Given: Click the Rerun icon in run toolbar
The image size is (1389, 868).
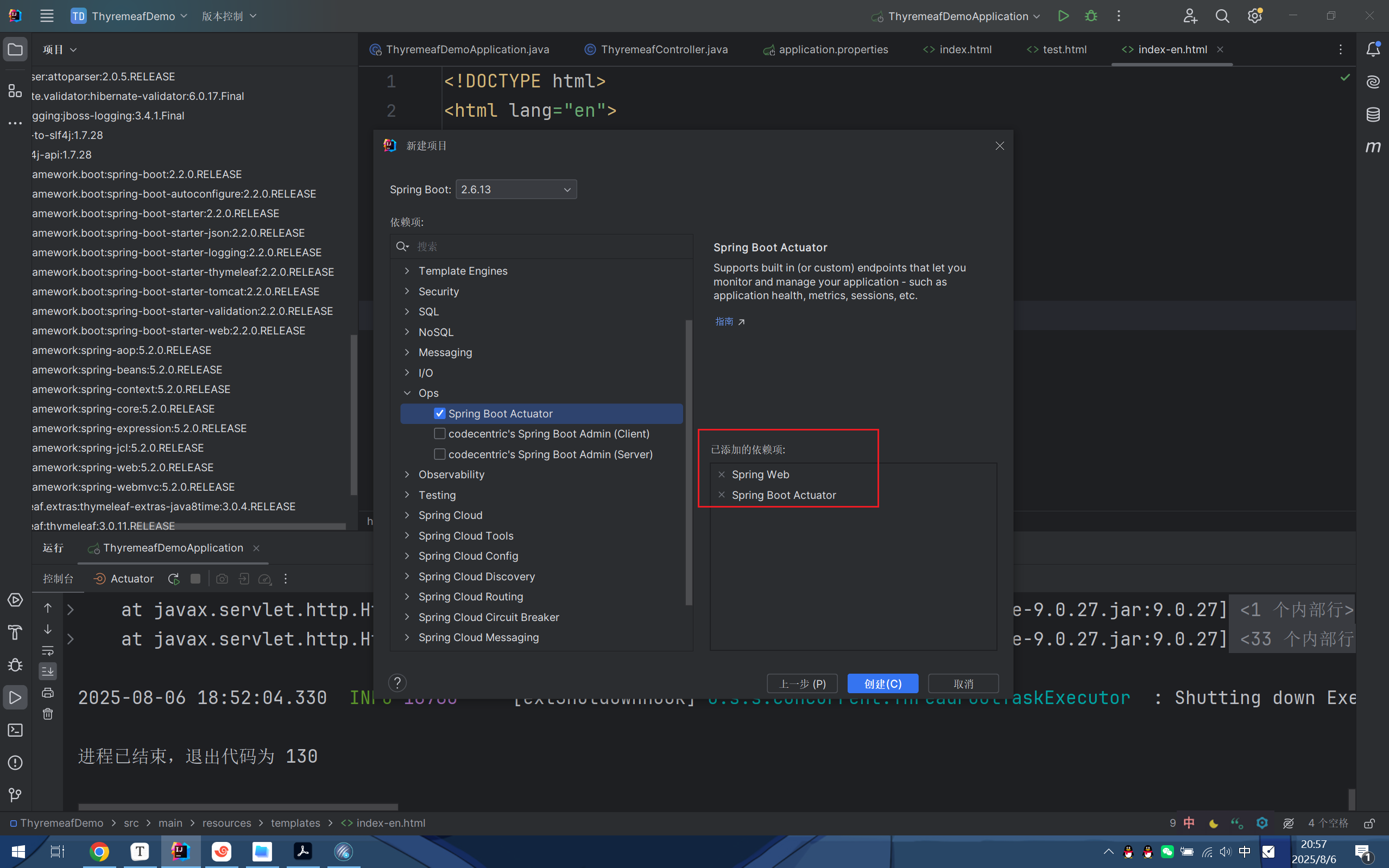Looking at the screenshot, I should coord(173,579).
